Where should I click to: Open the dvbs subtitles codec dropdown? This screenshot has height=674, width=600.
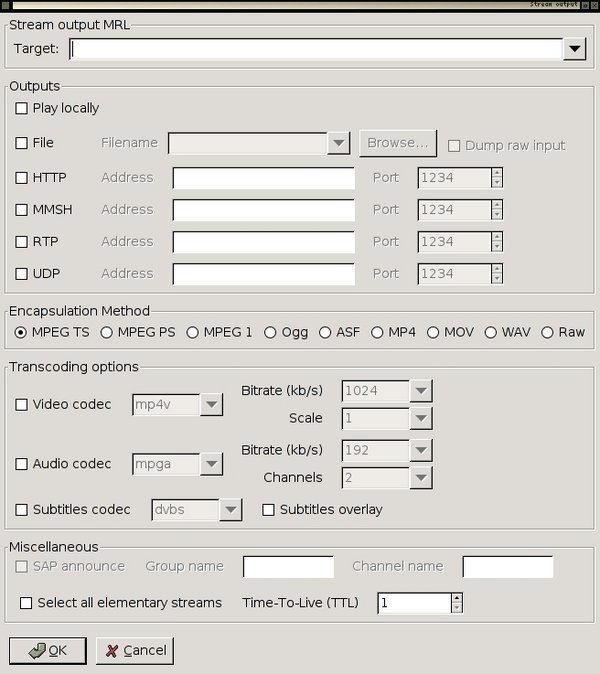[x=231, y=510]
